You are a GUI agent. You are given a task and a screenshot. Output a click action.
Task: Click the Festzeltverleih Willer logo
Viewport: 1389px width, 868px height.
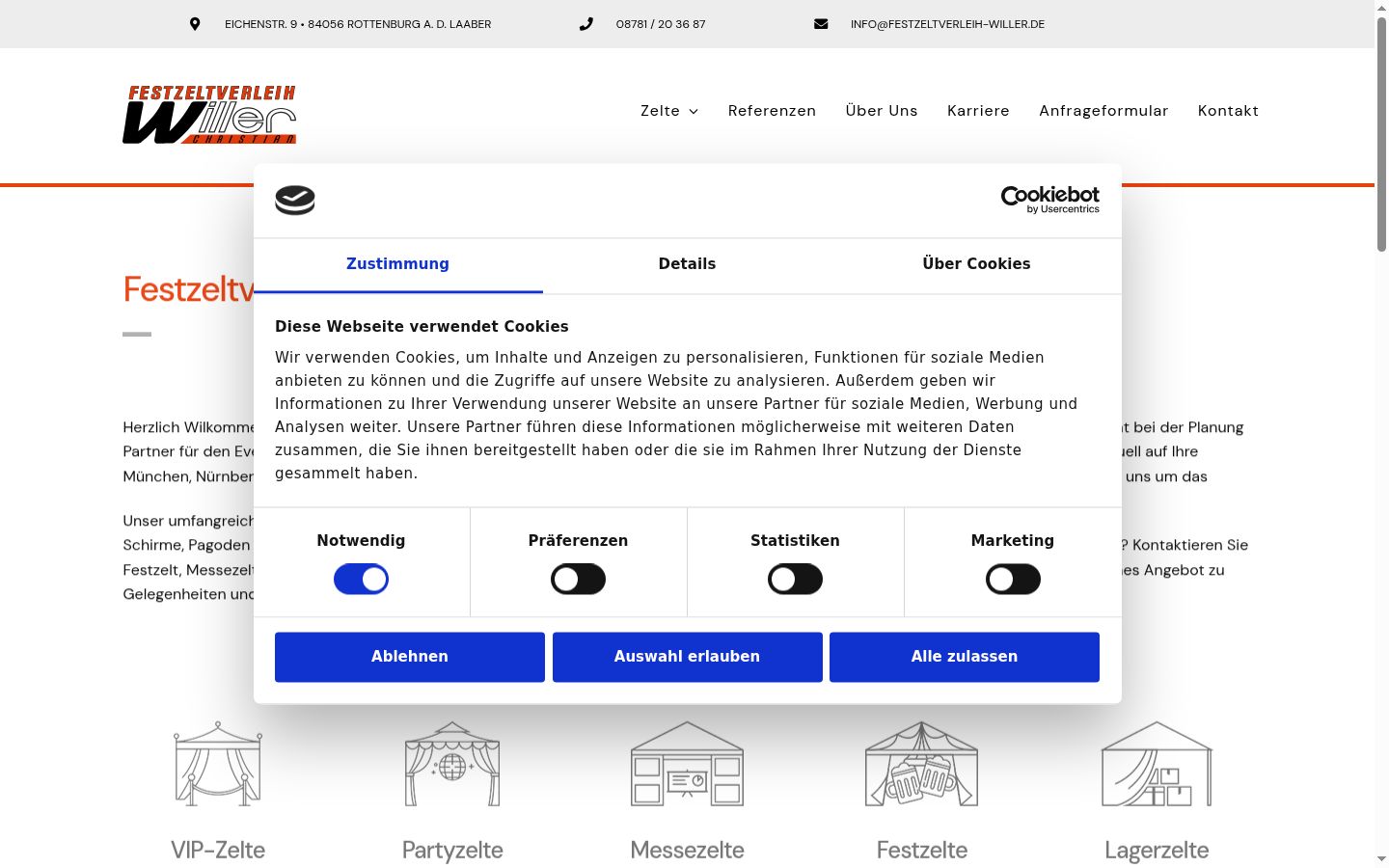point(209,115)
